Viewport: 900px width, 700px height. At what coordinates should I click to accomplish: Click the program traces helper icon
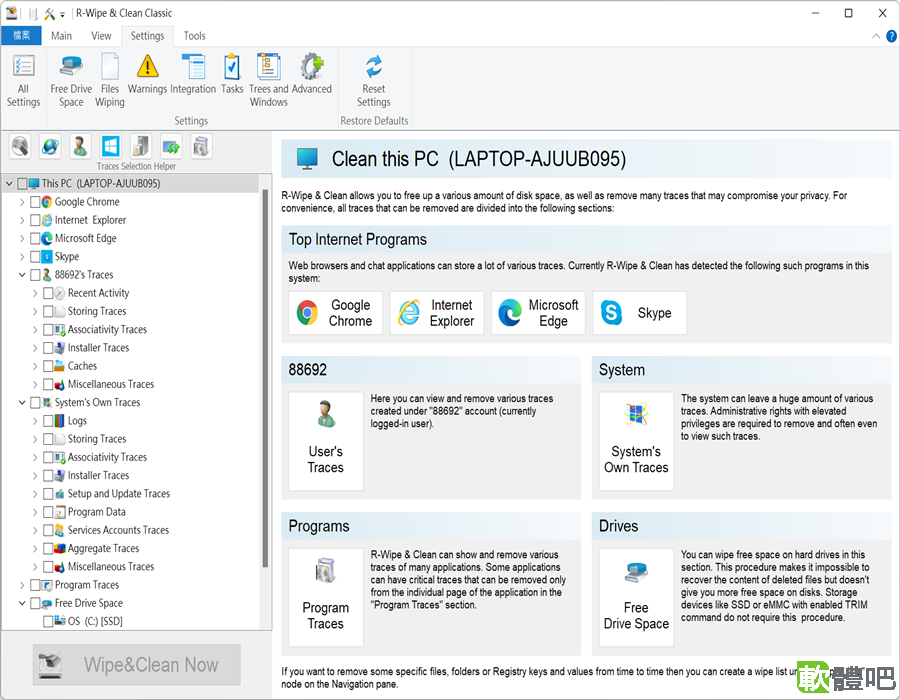click(200, 146)
